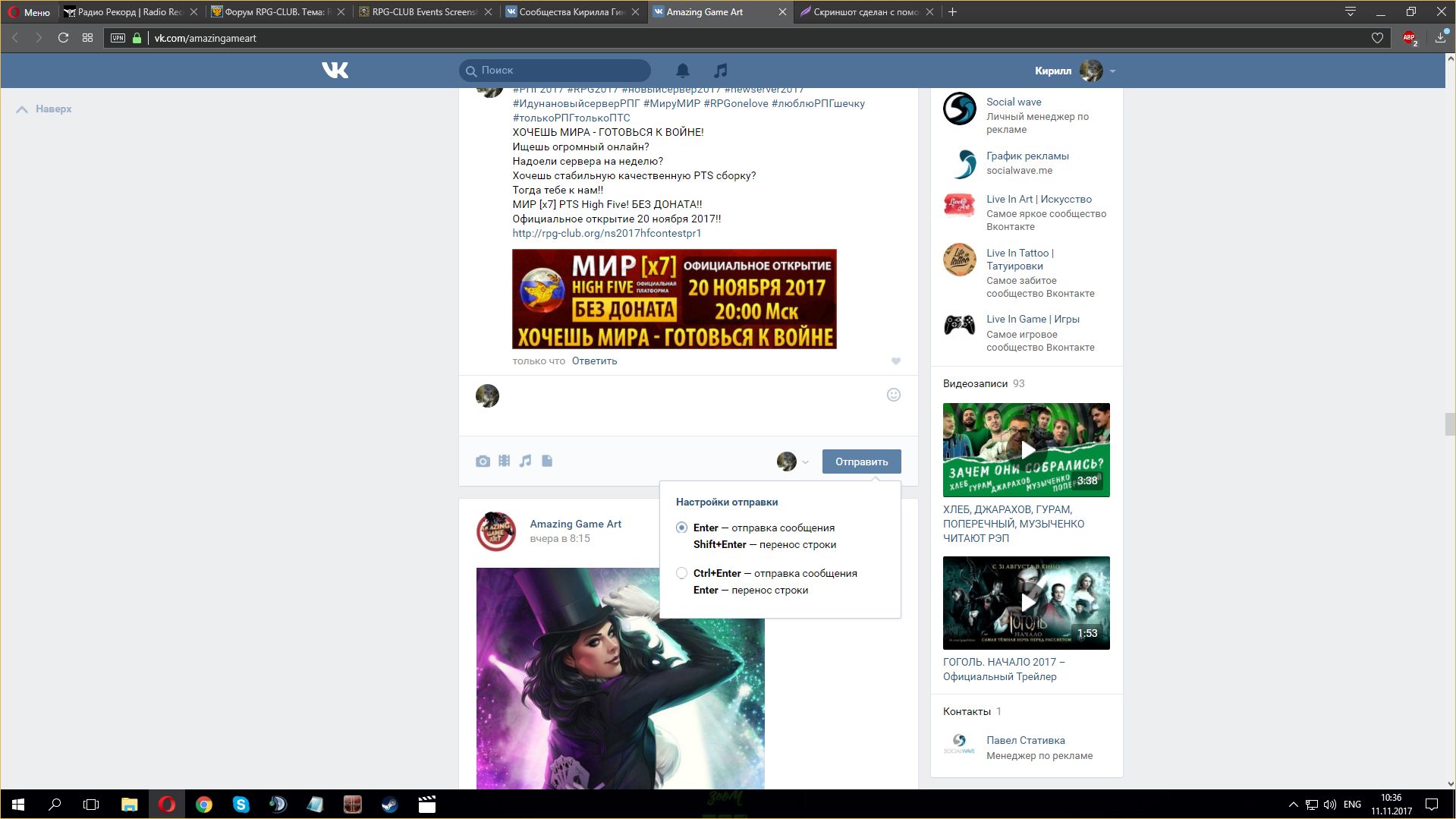
Task: Like the comment with the heart icon
Action: coord(896,361)
